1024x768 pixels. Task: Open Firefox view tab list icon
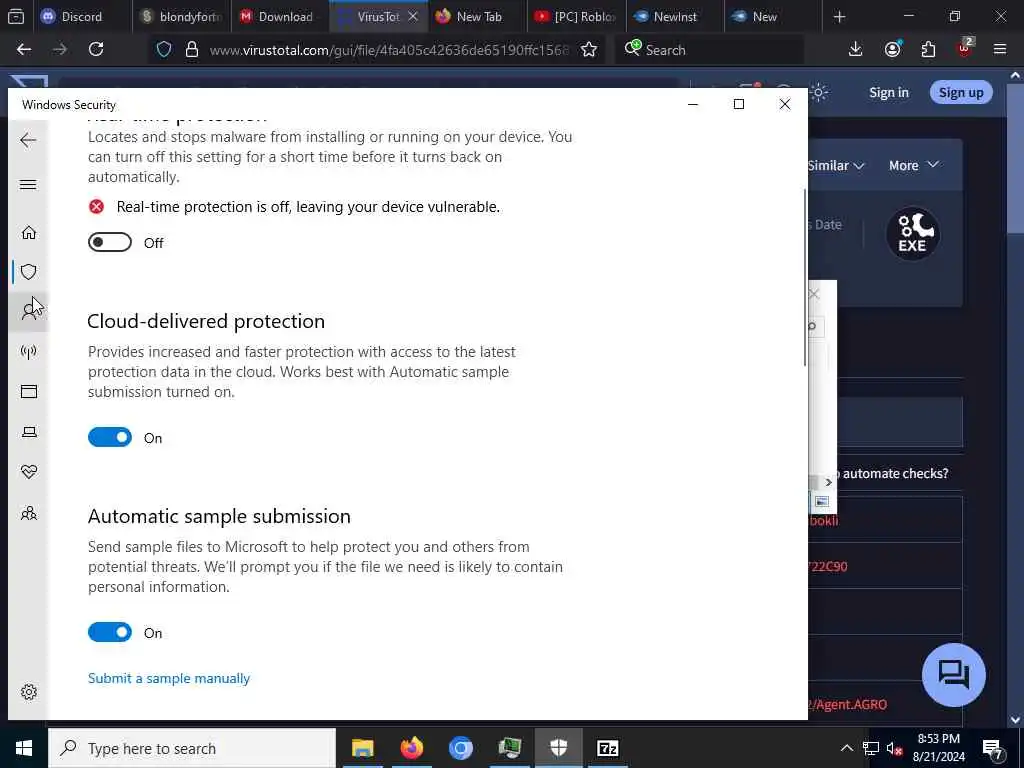[x=16, y=16]
